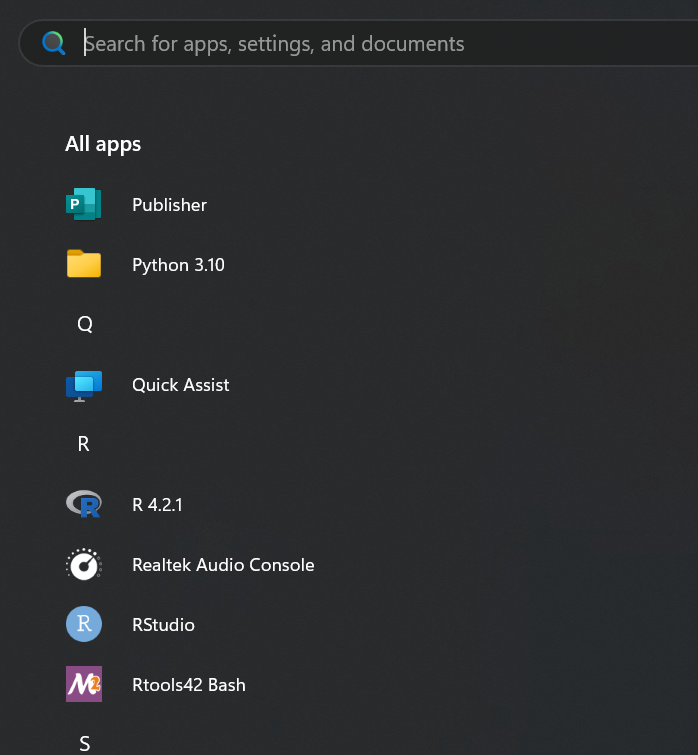
Task: Open the Rtools42 Bash text entry
Action: pyautogui.click(x=189, y=685)
